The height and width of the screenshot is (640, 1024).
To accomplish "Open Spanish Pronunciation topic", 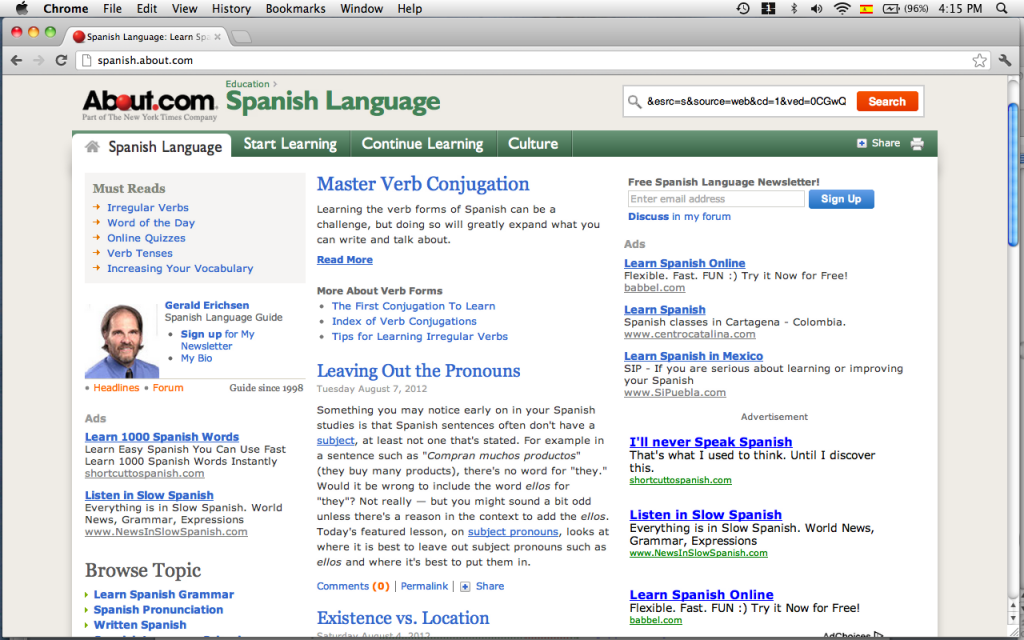I will coord(159,610).
